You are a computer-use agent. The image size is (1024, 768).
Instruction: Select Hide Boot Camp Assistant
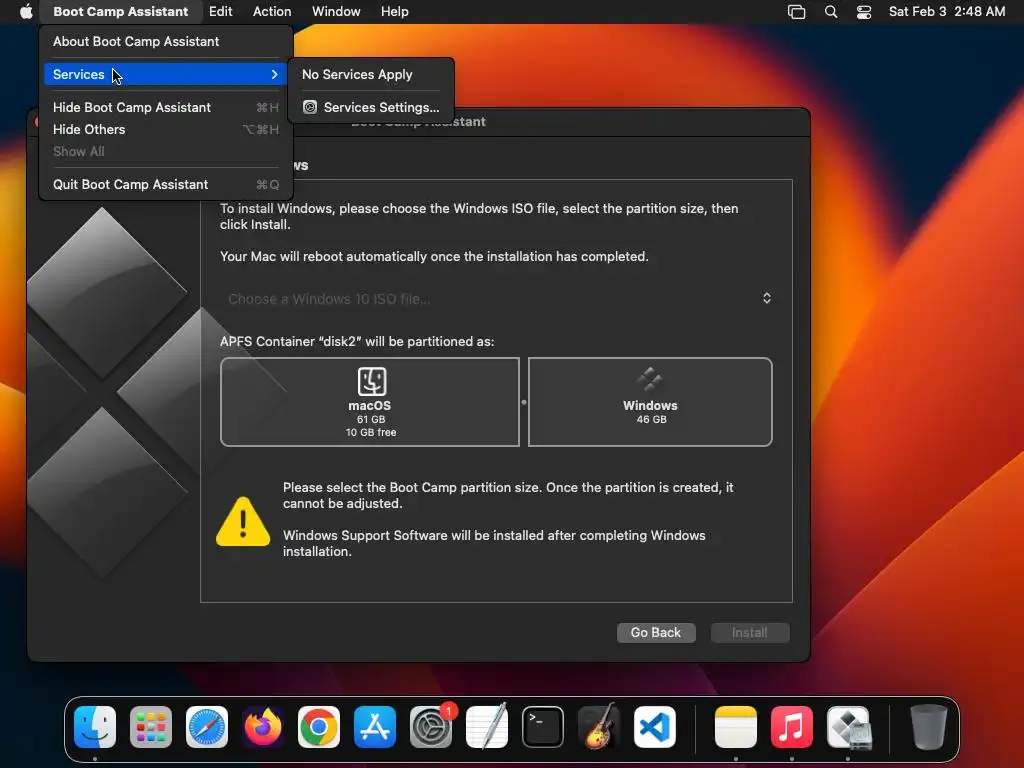click(166, 107)
